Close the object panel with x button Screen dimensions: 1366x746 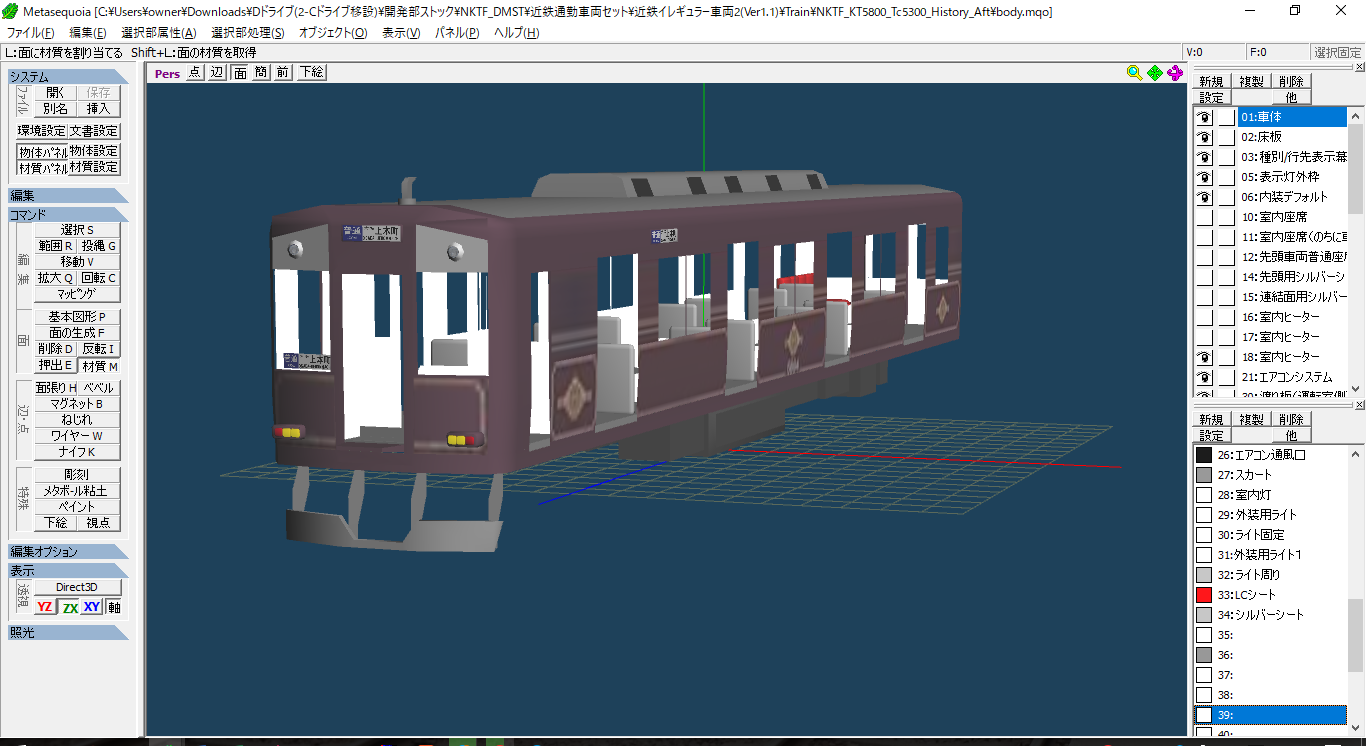pos(1359,68)
